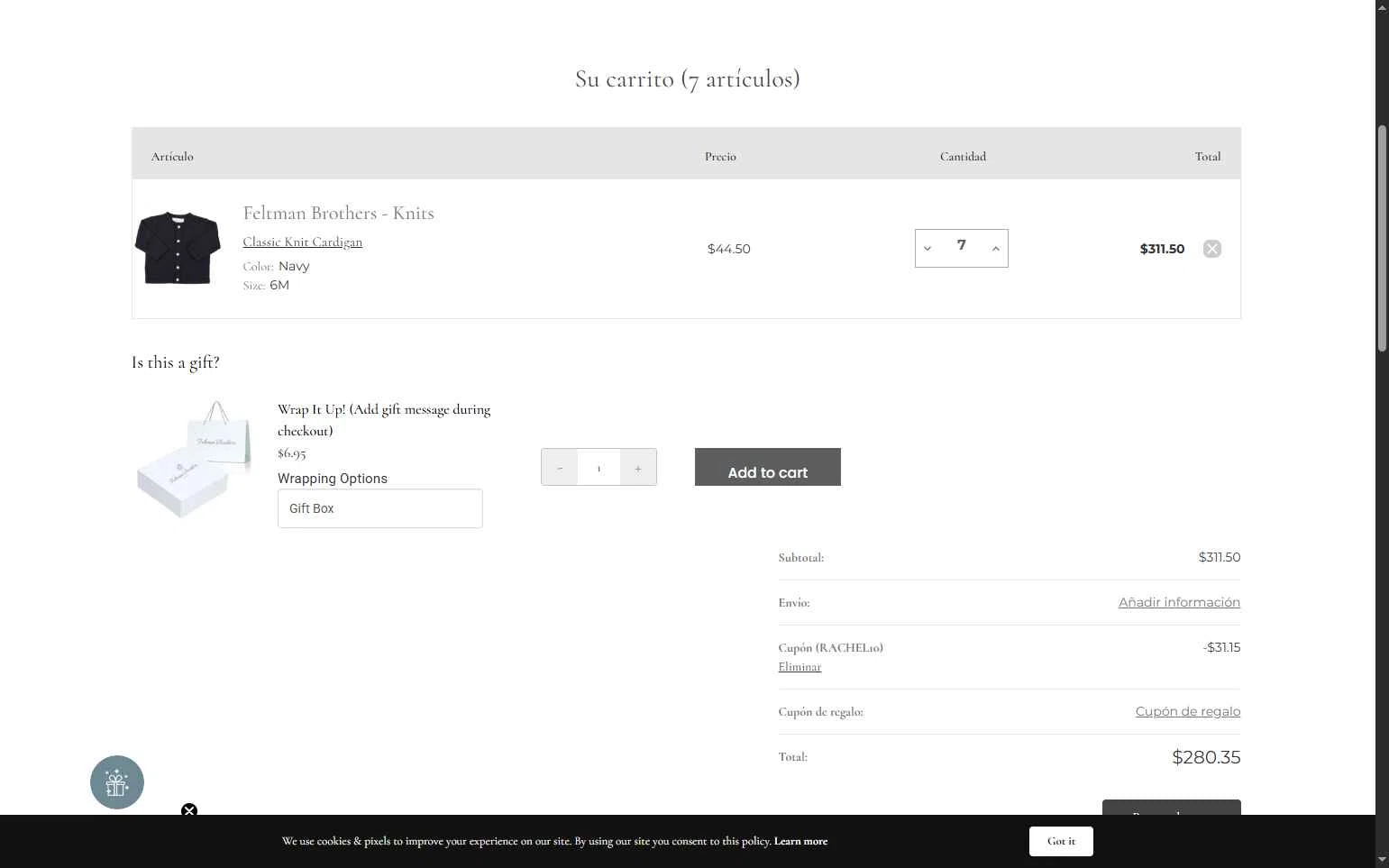The width and height of the screenshot is (1389, 868).
Task: Click the gift box wrapping image
Action: [194, 460]
